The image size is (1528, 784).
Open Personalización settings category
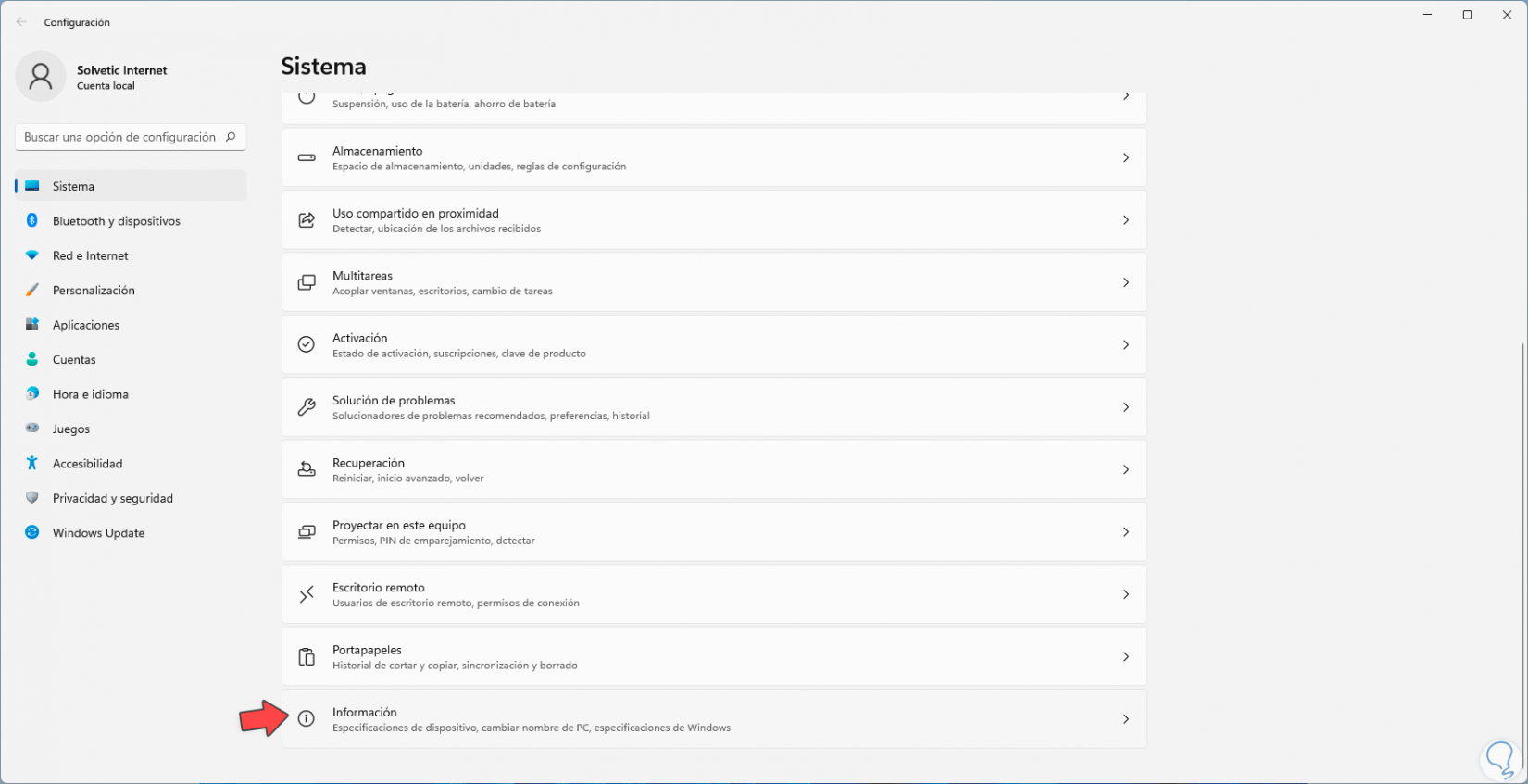[94, 291]
